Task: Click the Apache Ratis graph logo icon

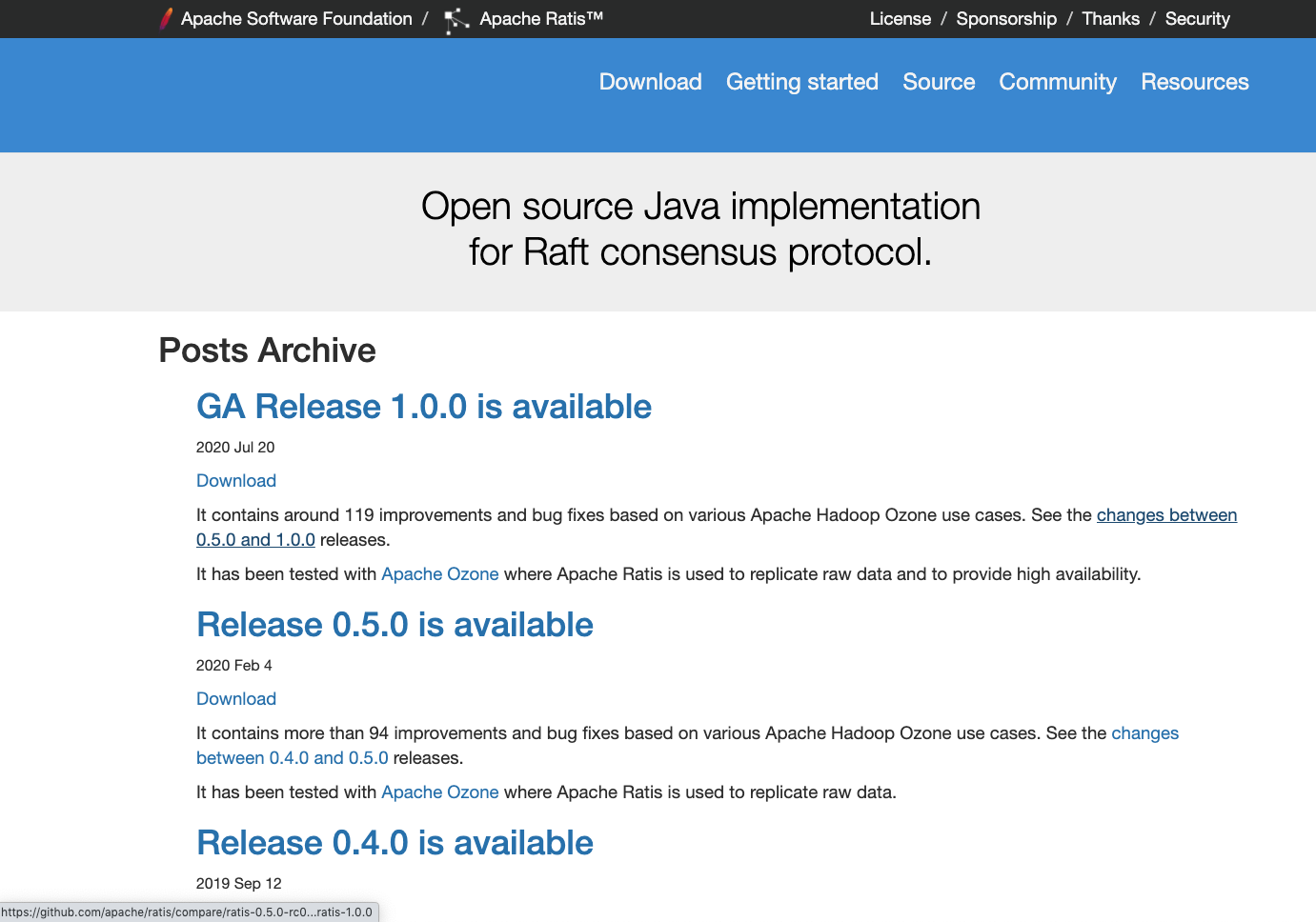Action: [457, 20]
